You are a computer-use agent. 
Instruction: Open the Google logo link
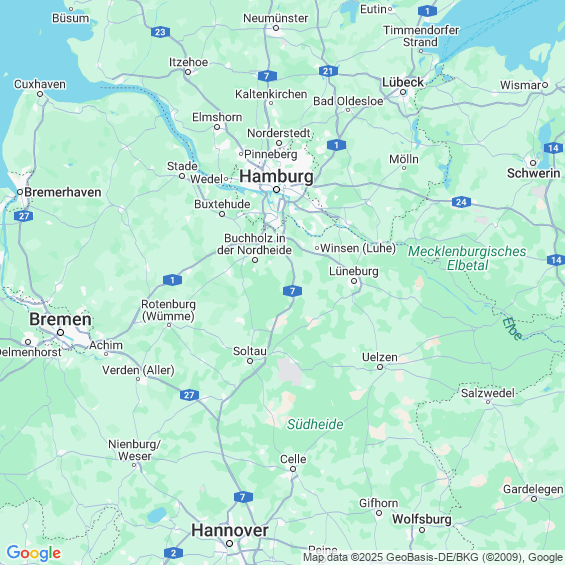34,553
